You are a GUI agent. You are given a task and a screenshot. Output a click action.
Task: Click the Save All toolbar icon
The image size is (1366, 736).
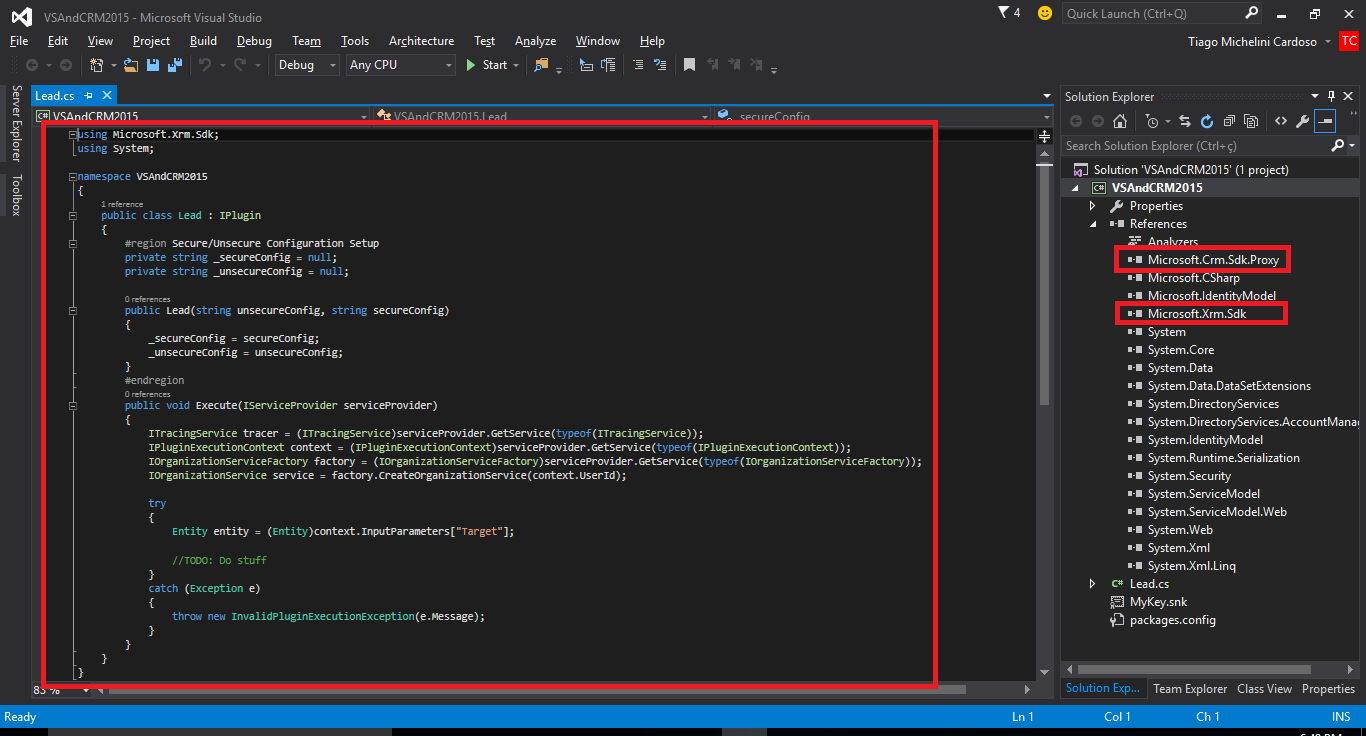pyautogui.click(x=175, y=65)
